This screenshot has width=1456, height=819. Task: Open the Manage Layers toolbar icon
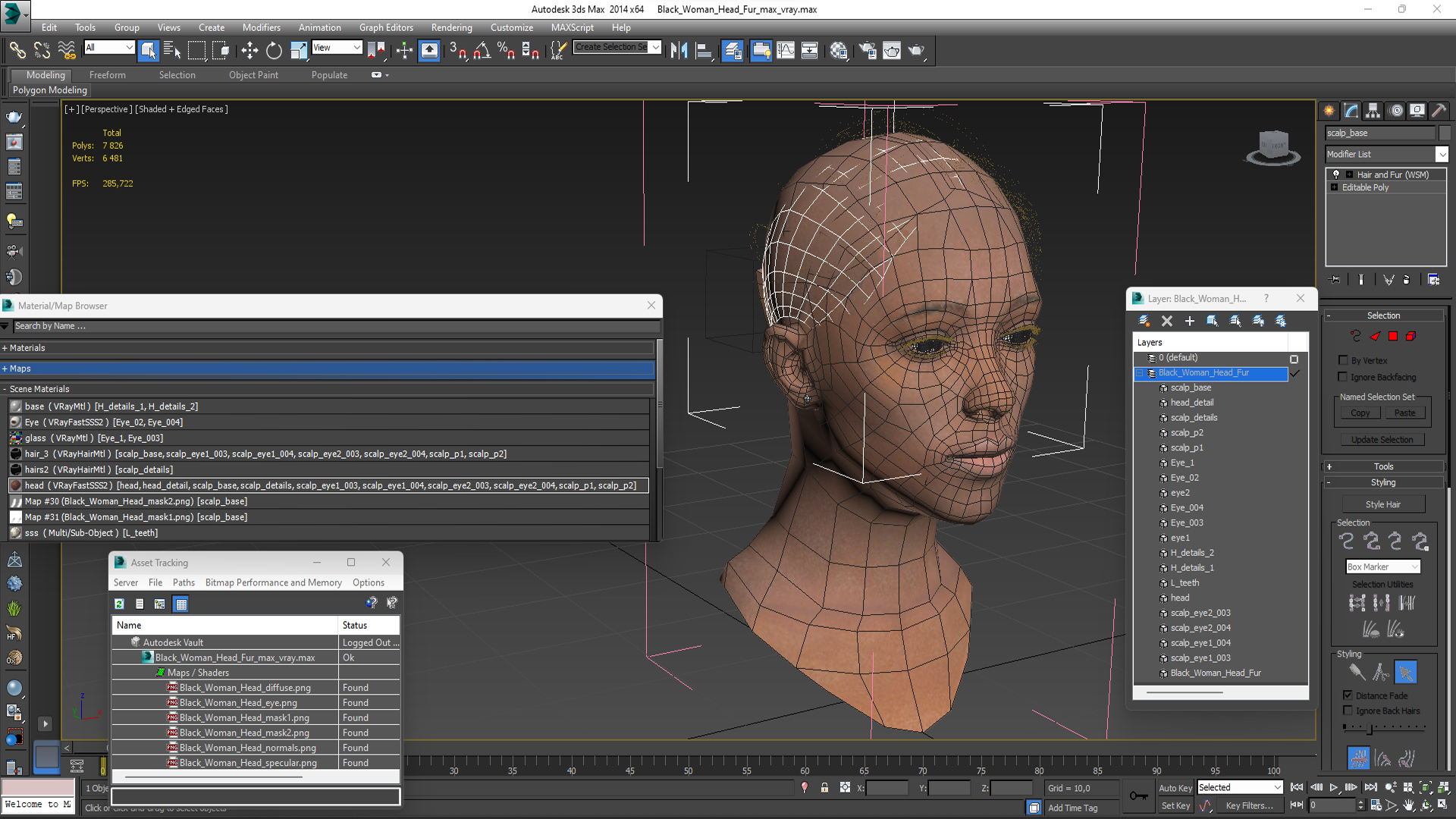point(733,50)
